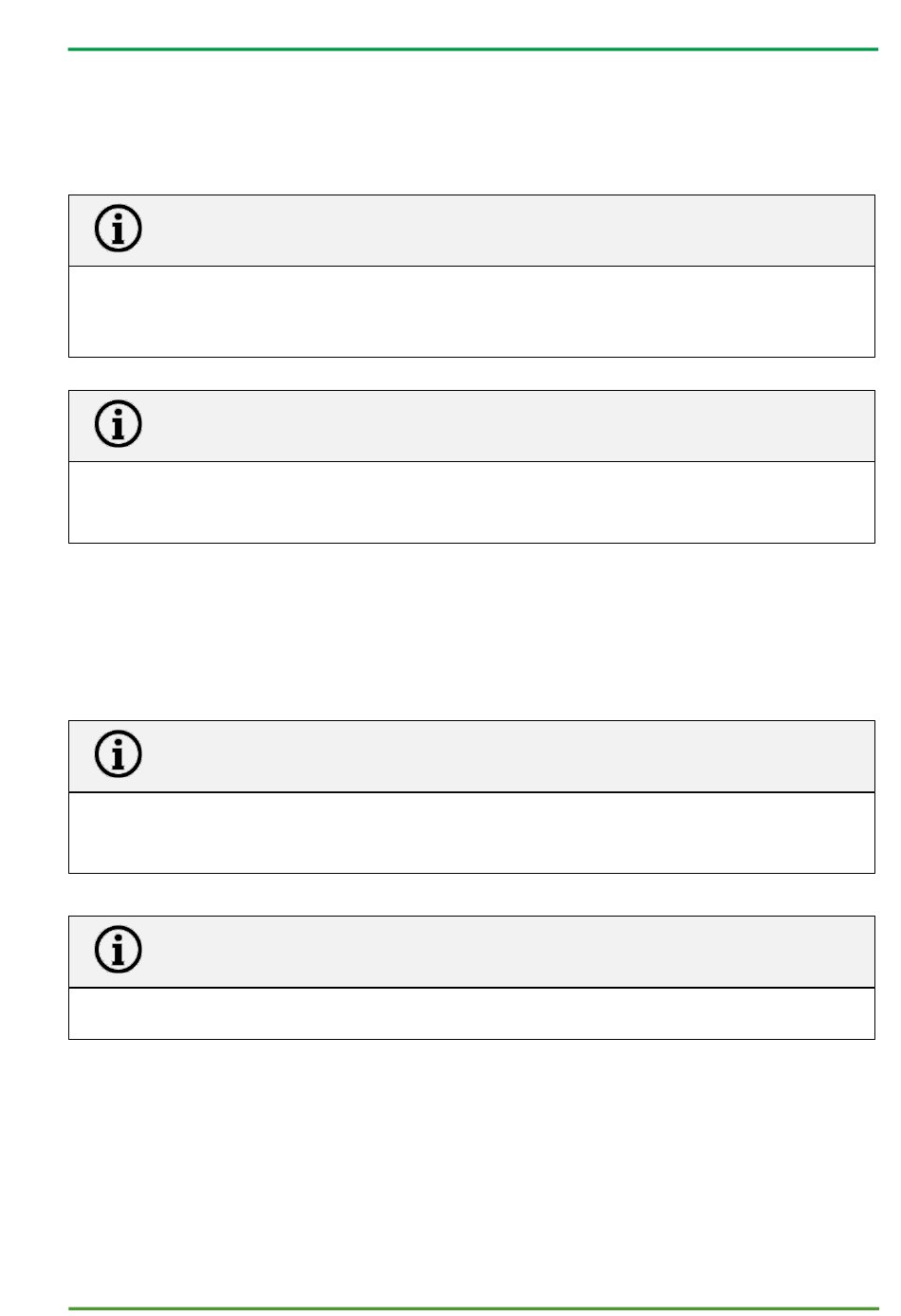Click the info icon in the fourth notice box
The width and height of the screenshot is (901, 1316).
pos(119,950)
